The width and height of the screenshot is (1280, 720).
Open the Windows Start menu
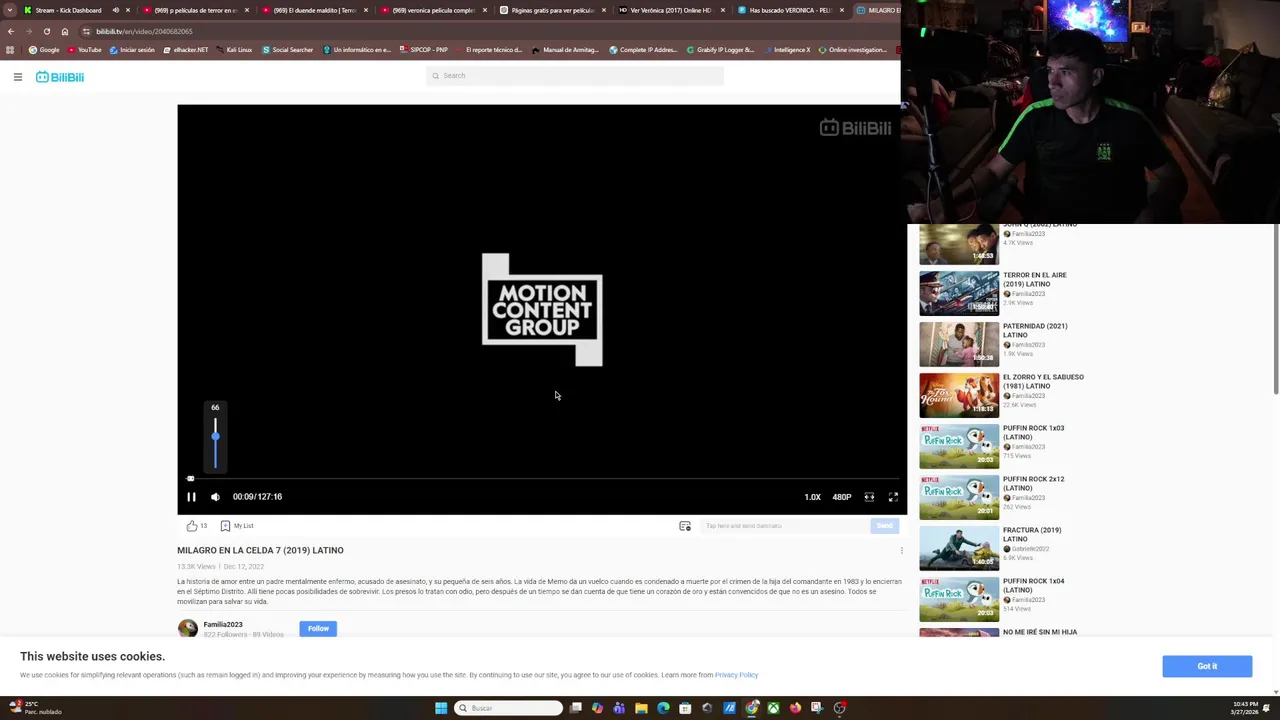(x=441, y=708)
